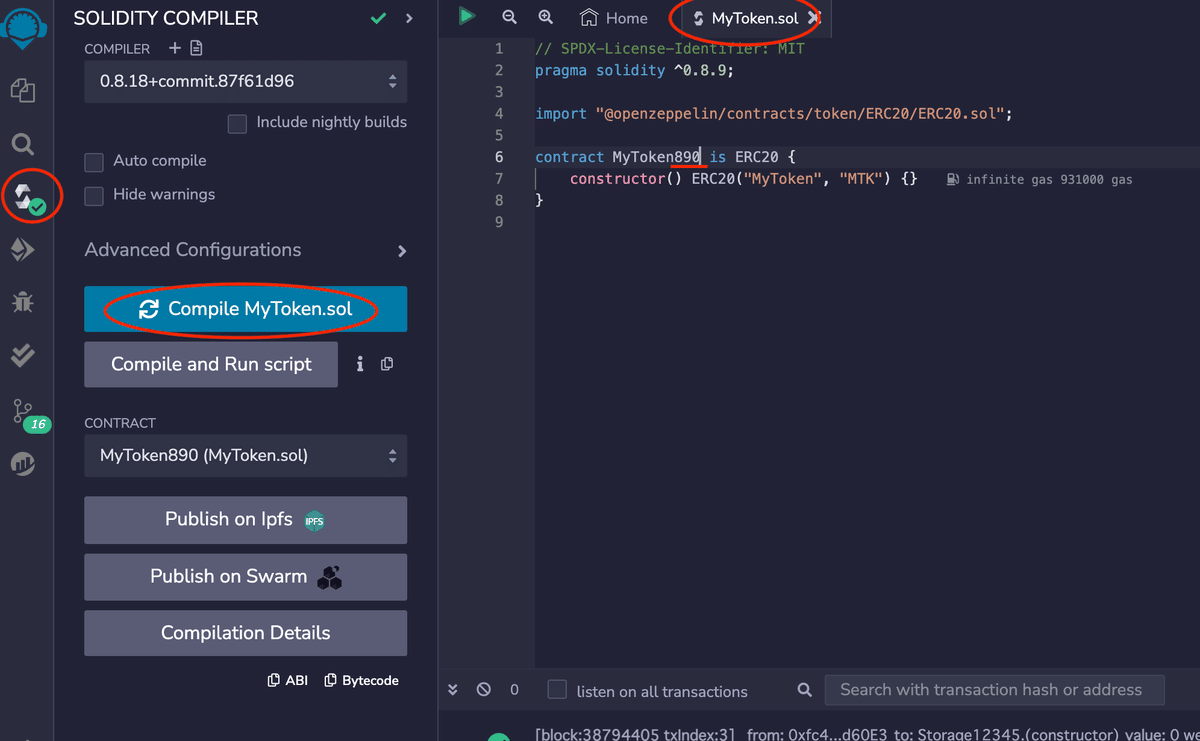Click the constructor ERC20 line of code
The width and height of the screenshot is (1200, 741).
tap(743, 179)
